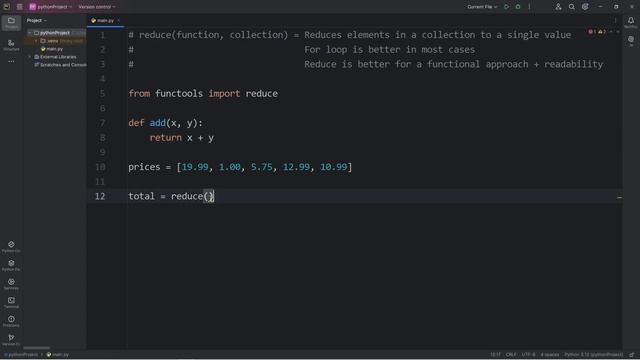Viewport: 640px width, 360px height.
Task: Open the Version control dropdown
Action: point(97,7)
